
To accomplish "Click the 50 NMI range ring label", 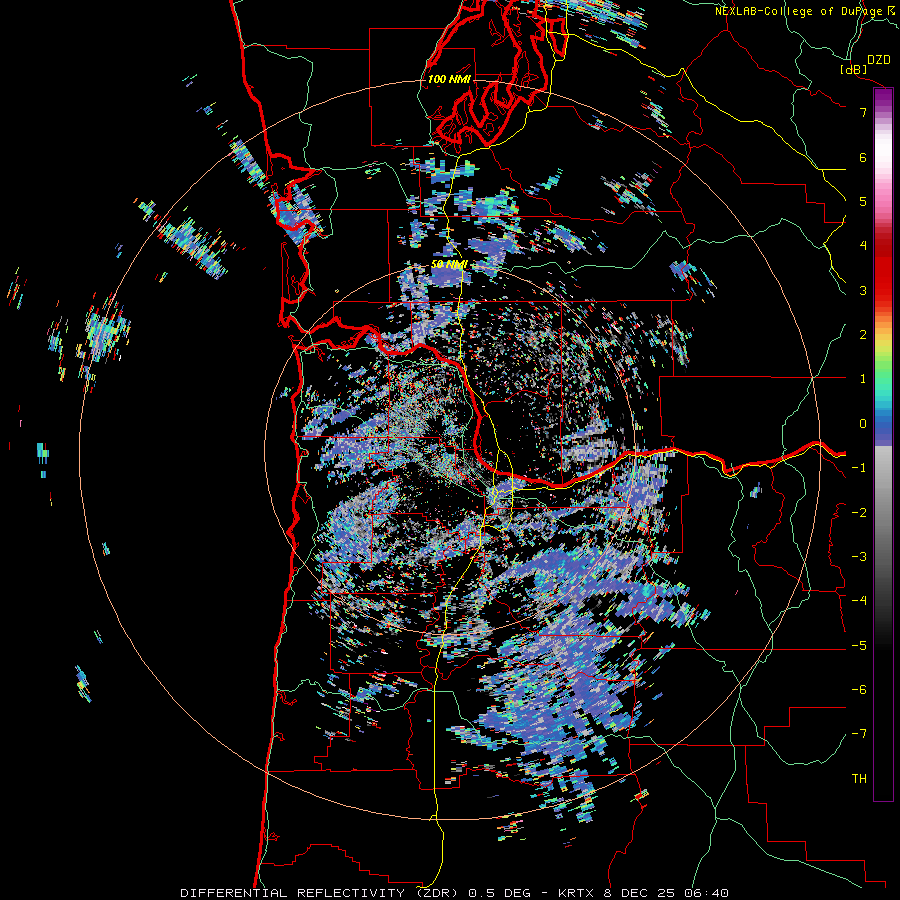I will [x=449, y=265].
